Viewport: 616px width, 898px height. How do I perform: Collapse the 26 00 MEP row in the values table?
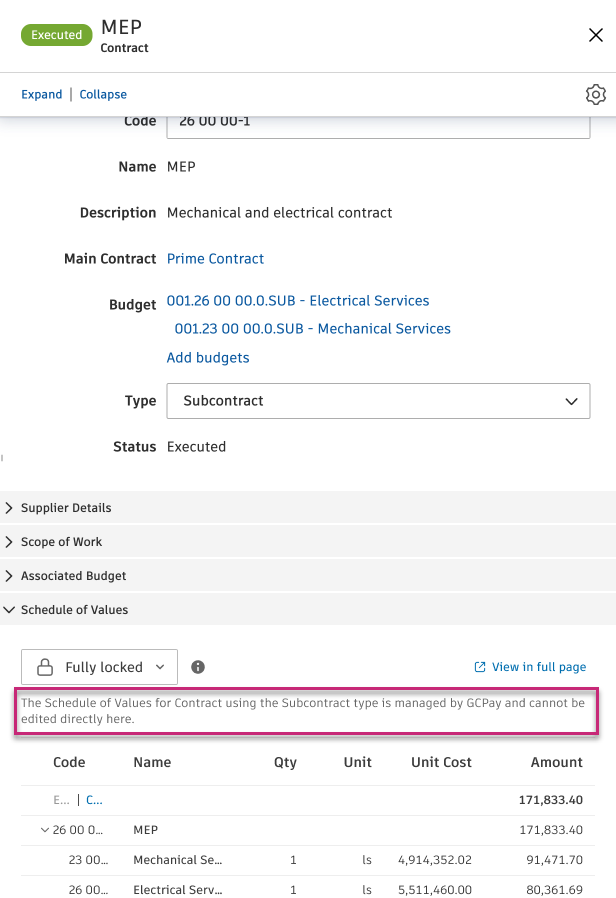point(44,829)
